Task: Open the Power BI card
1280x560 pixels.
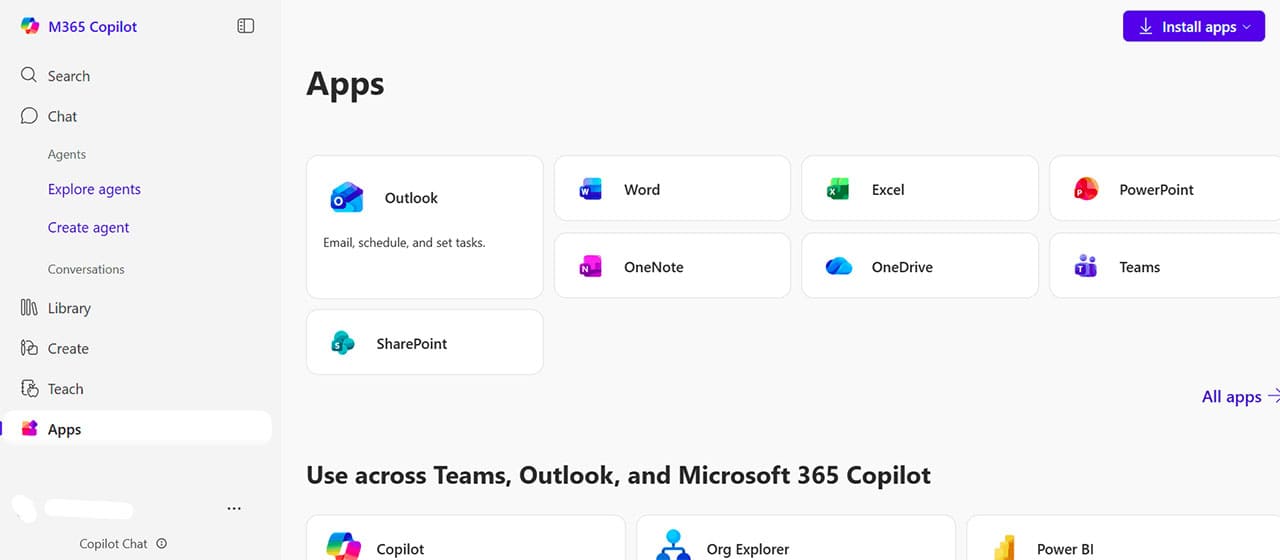Action: pyautogui.click(x=1123, y=538)
